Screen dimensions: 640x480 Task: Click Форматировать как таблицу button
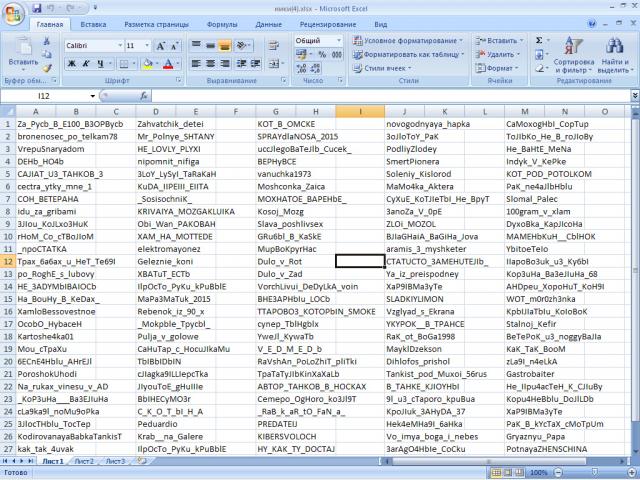click(x=406, y=54)
